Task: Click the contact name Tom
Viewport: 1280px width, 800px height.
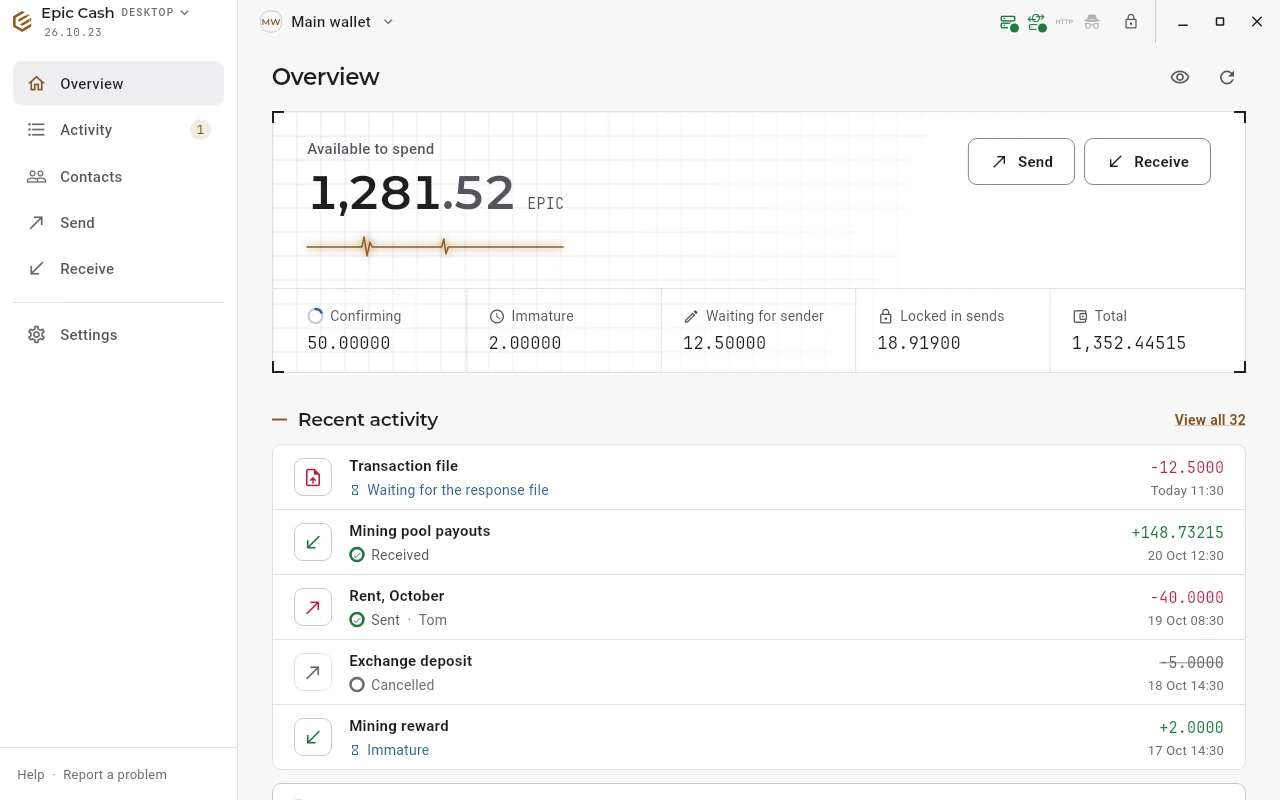Action: [433, 620]
